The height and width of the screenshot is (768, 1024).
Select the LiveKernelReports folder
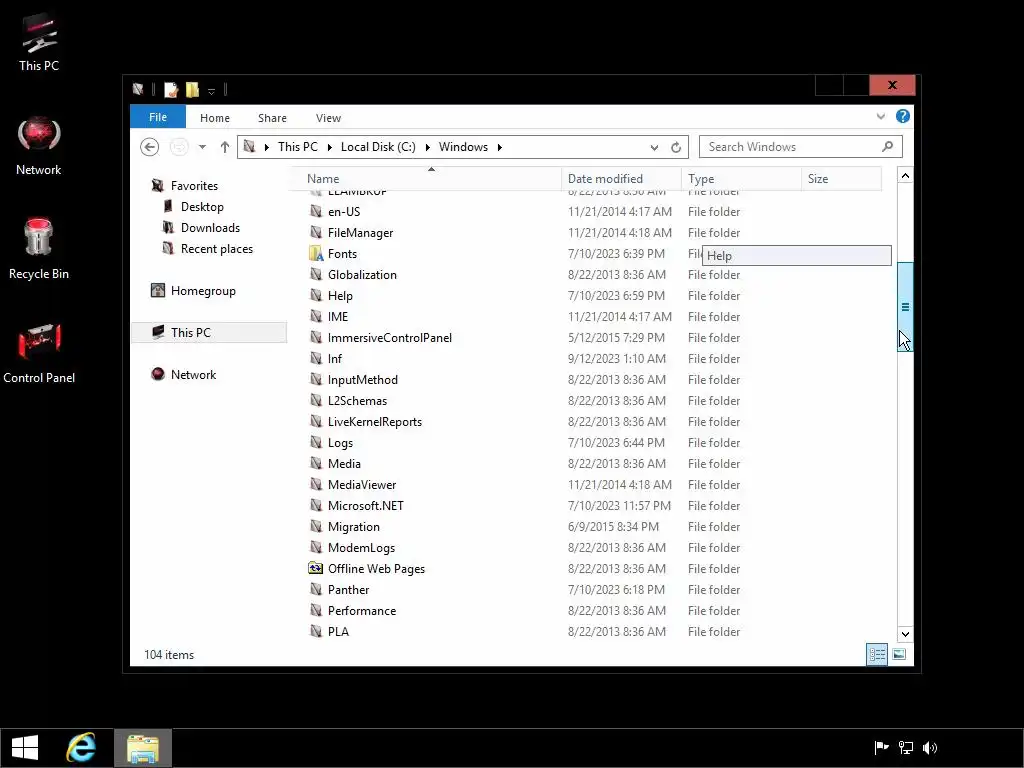[375, 422]
